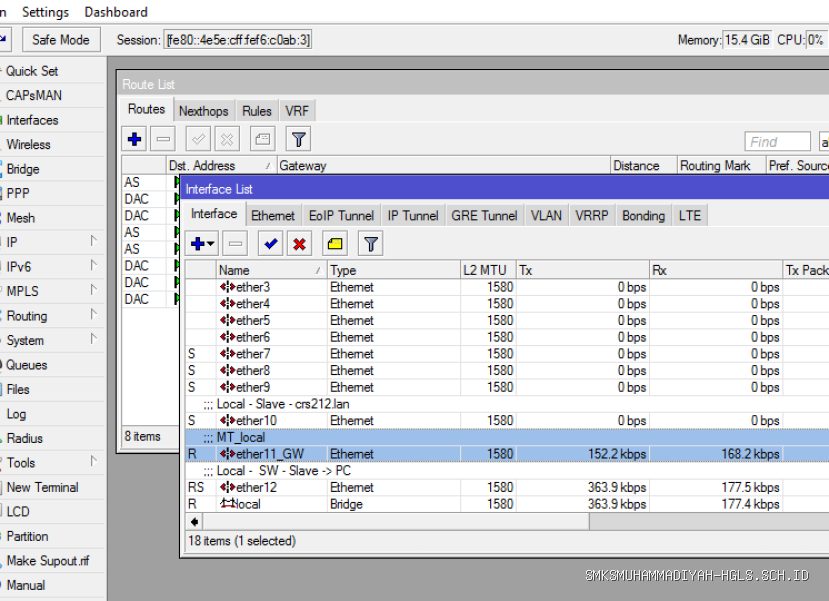Sort by the Name column header

click(x=271, y=270)
